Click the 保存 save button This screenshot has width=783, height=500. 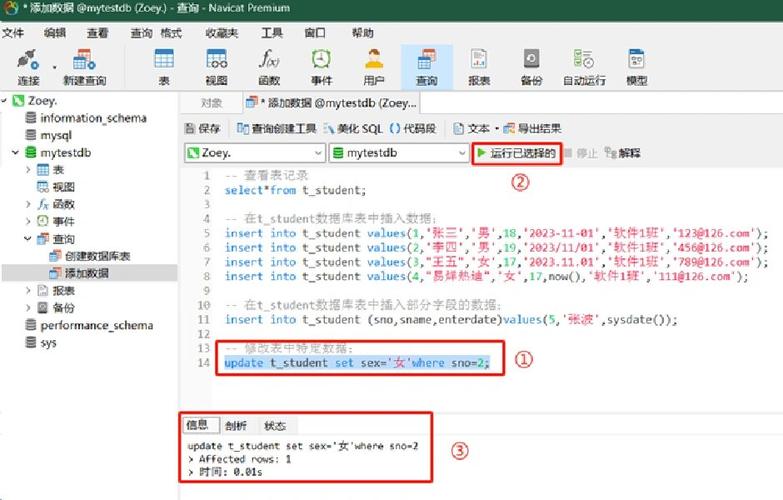coord(203,128)
